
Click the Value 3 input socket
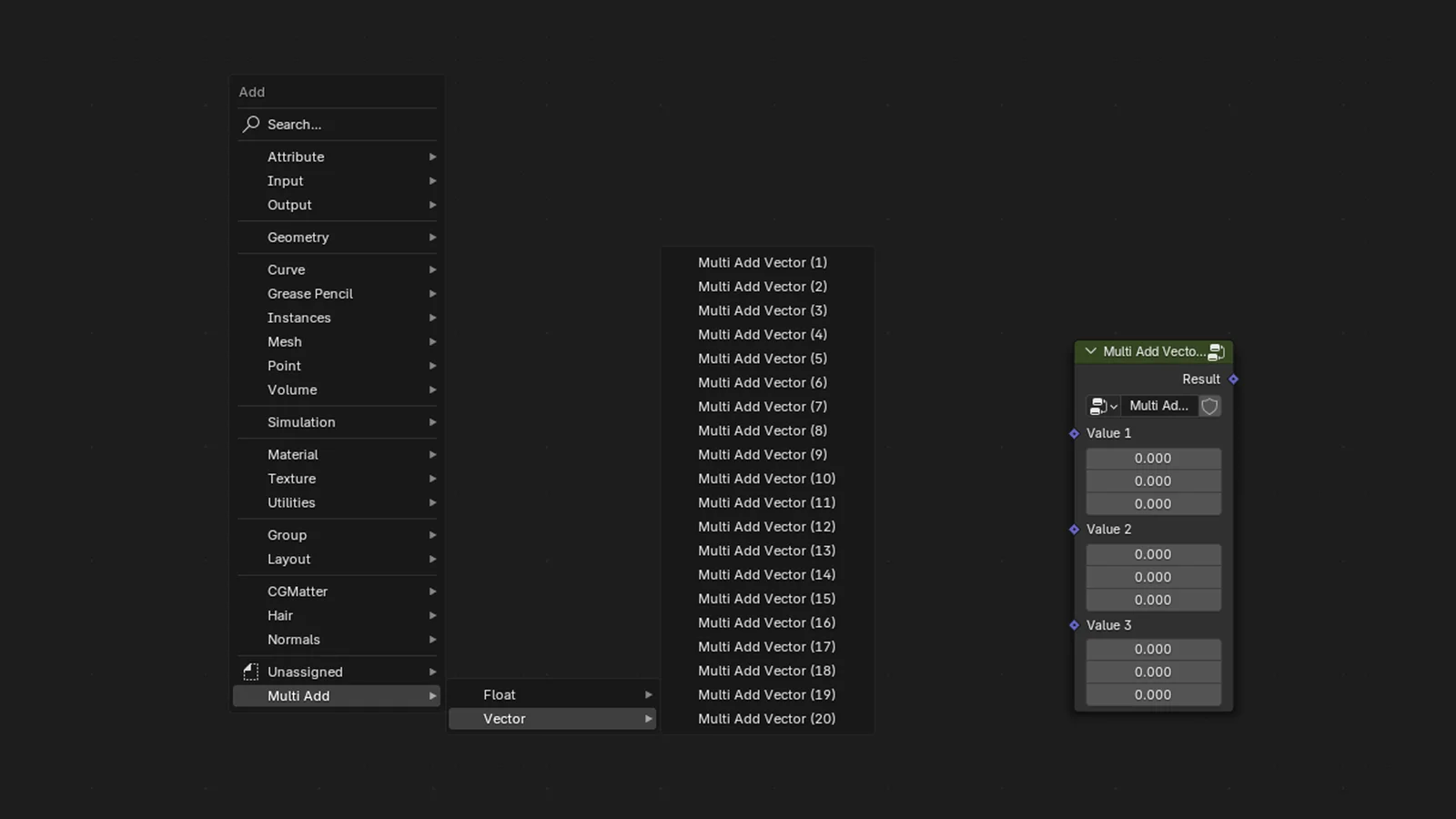pos(1074,625)
